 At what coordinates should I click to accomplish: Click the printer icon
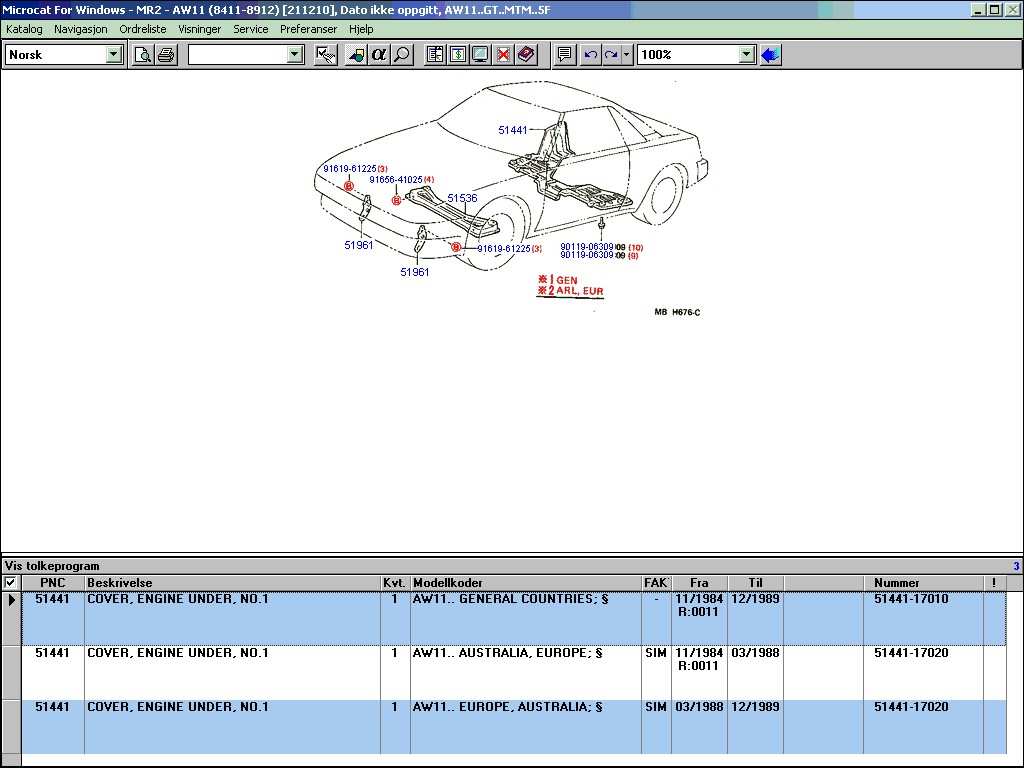click(x=165, y=55)
